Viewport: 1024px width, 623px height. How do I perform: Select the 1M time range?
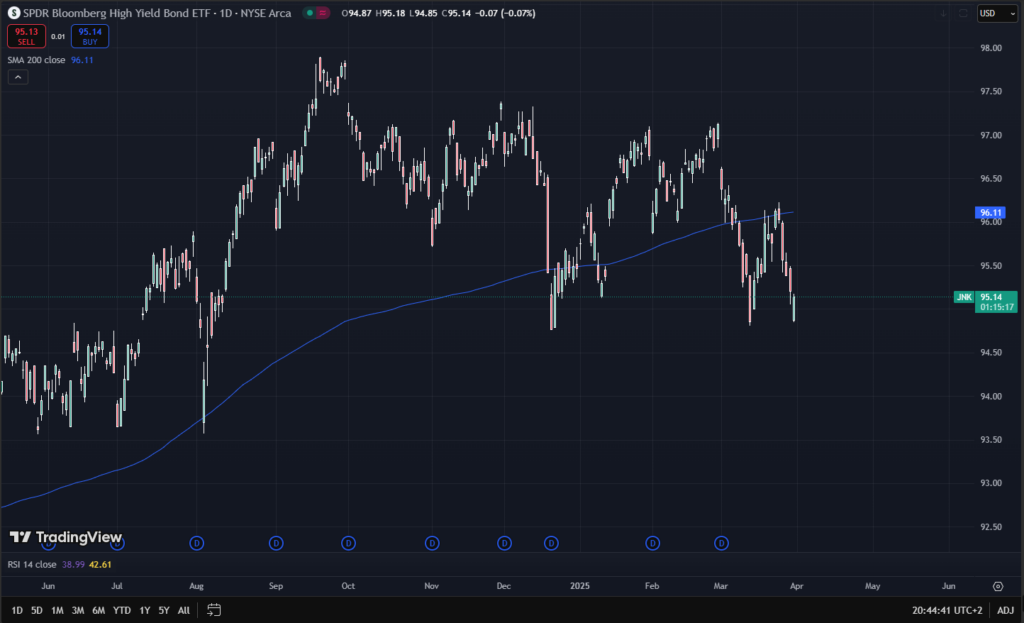point(57,610)
